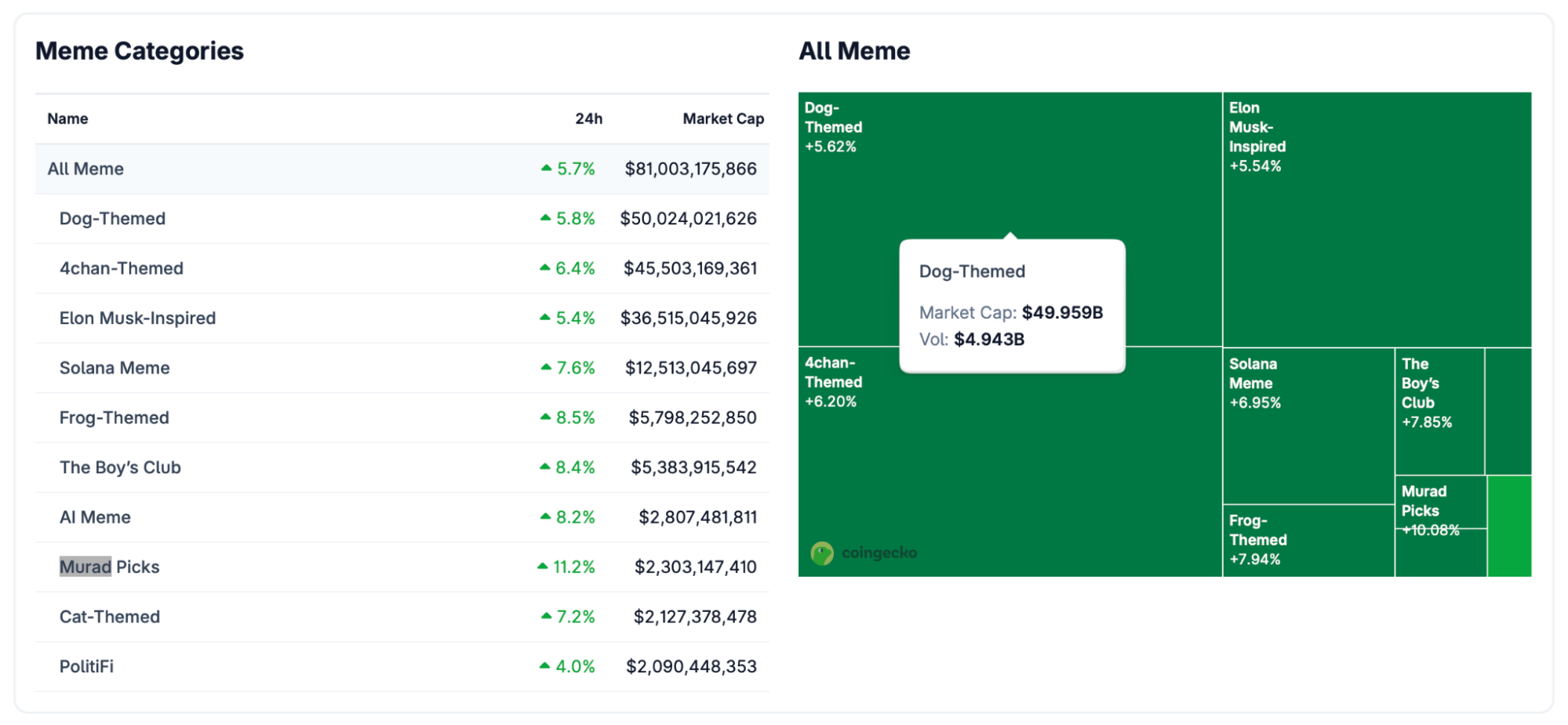Click the up arrow next to All Meme 5.7%
The height and width of the screenshot is (725, 1568).
546,169
